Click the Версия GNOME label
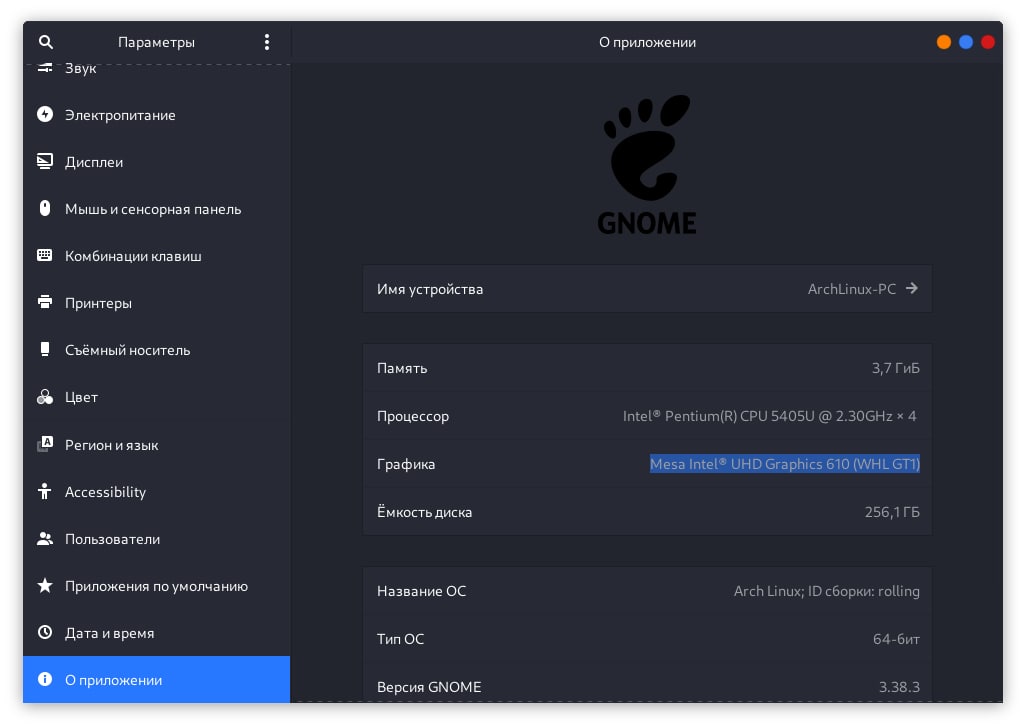The height and width of the screenshot is (728, 1026). pyautogui.click(x=429, y=687)
